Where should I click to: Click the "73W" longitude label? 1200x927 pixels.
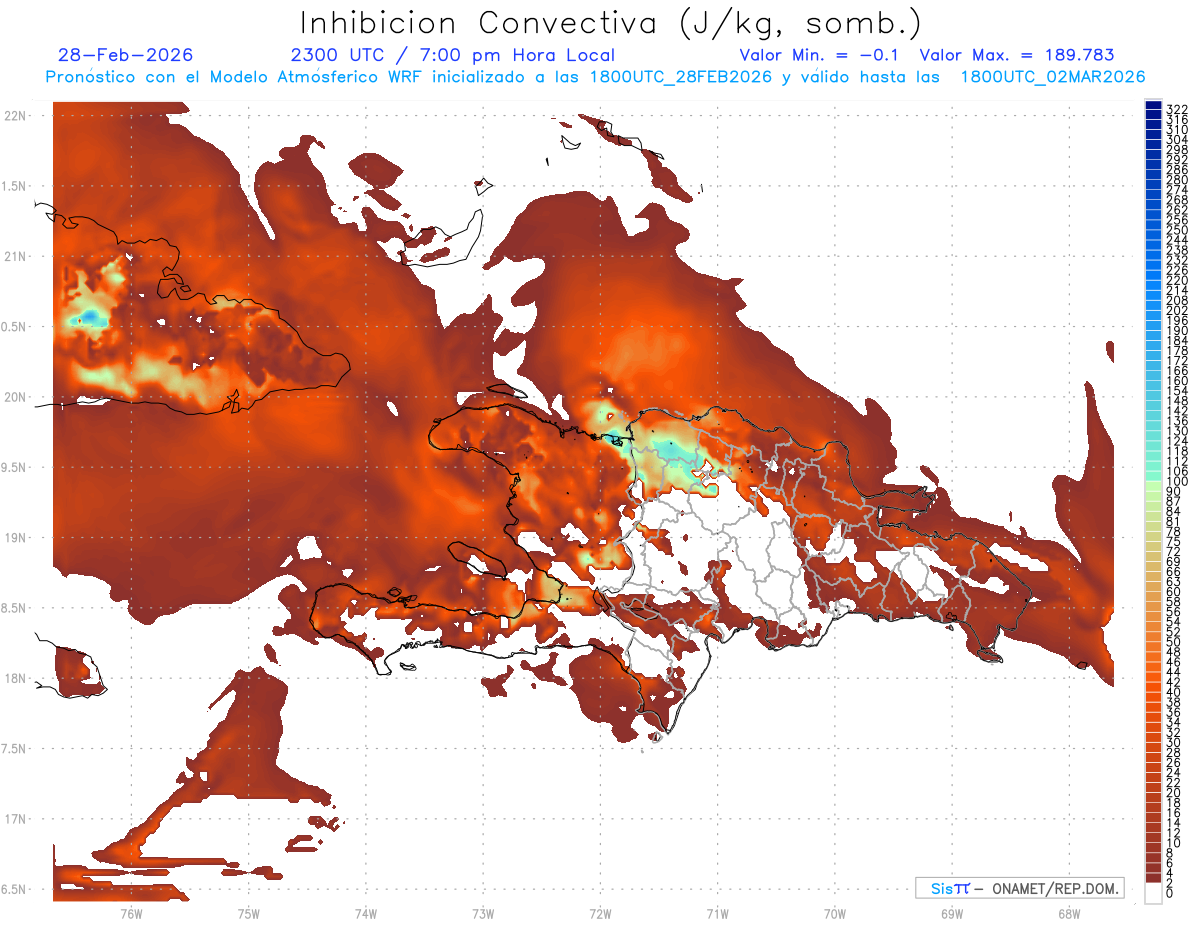483,913
